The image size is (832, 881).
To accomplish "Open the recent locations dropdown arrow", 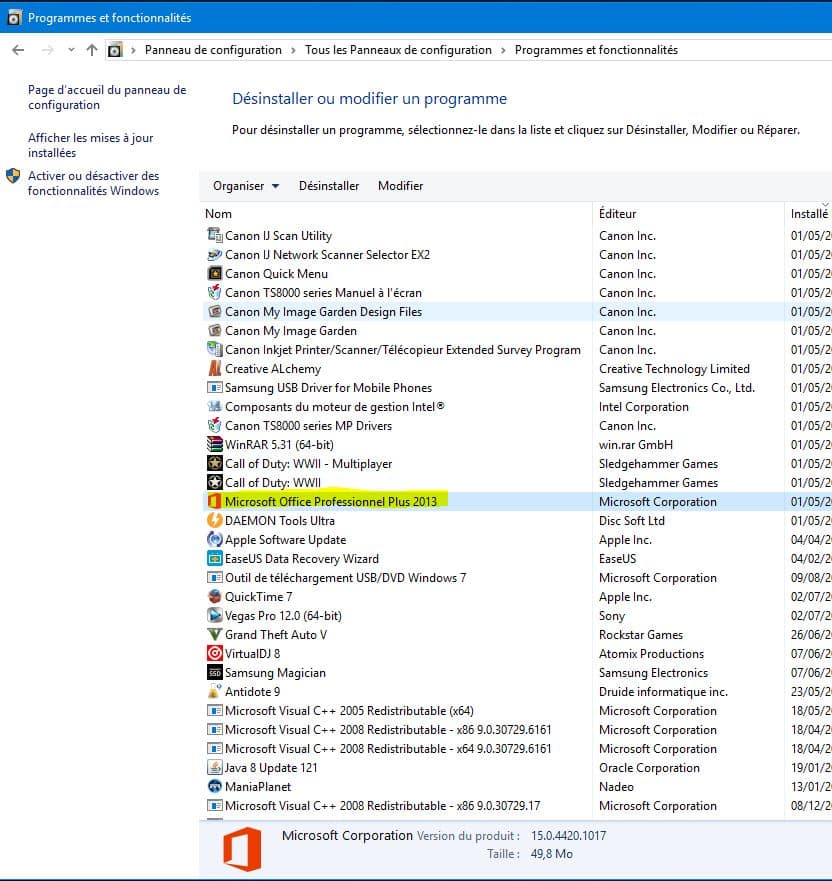I will pos(71,50).
